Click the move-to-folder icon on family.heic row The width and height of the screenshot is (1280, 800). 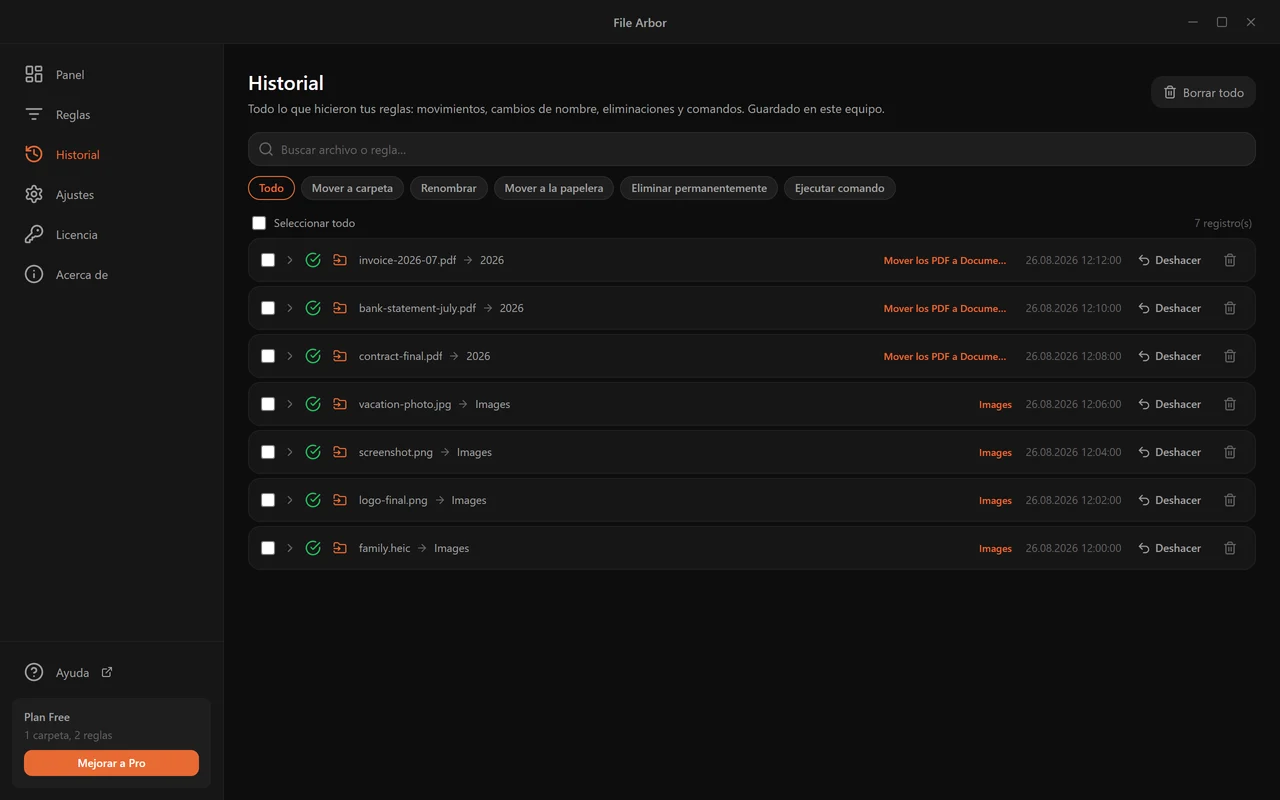click(340, 548)
